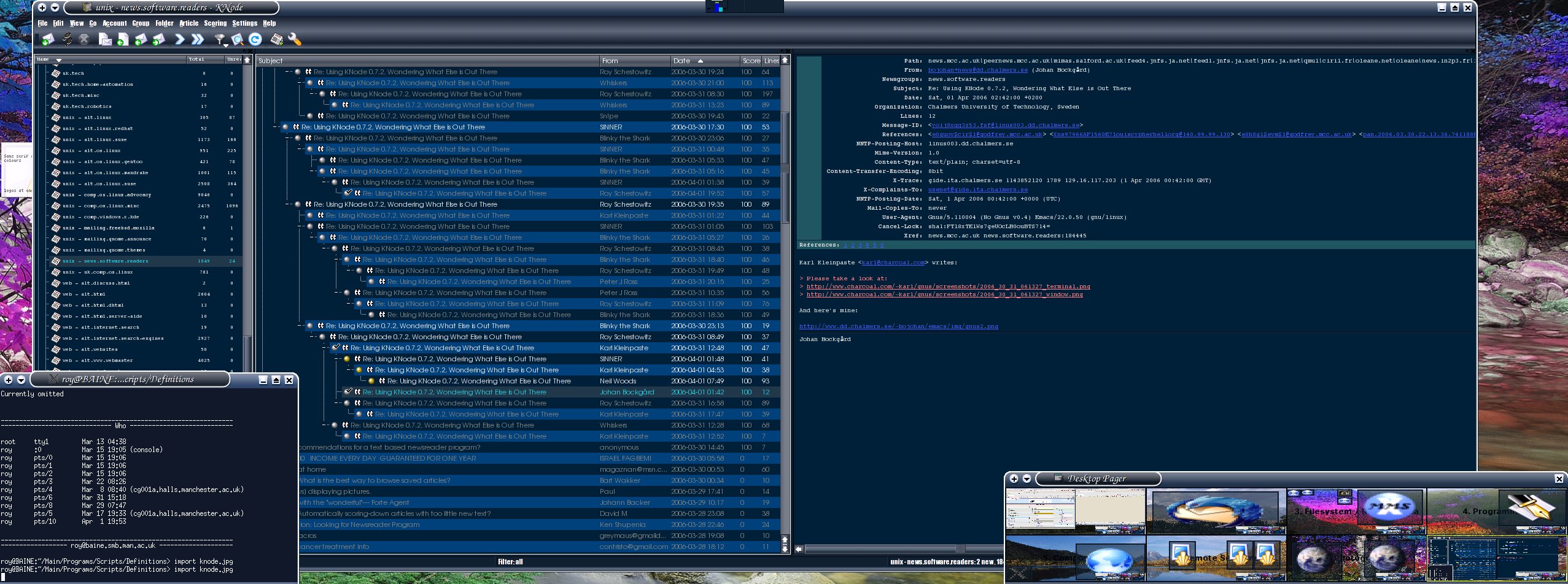Collapse the Roy Schestowitz 03-31 08:49 subthread
The height and width of the screenshot is (584, 1568).
(x=311, y=337)
